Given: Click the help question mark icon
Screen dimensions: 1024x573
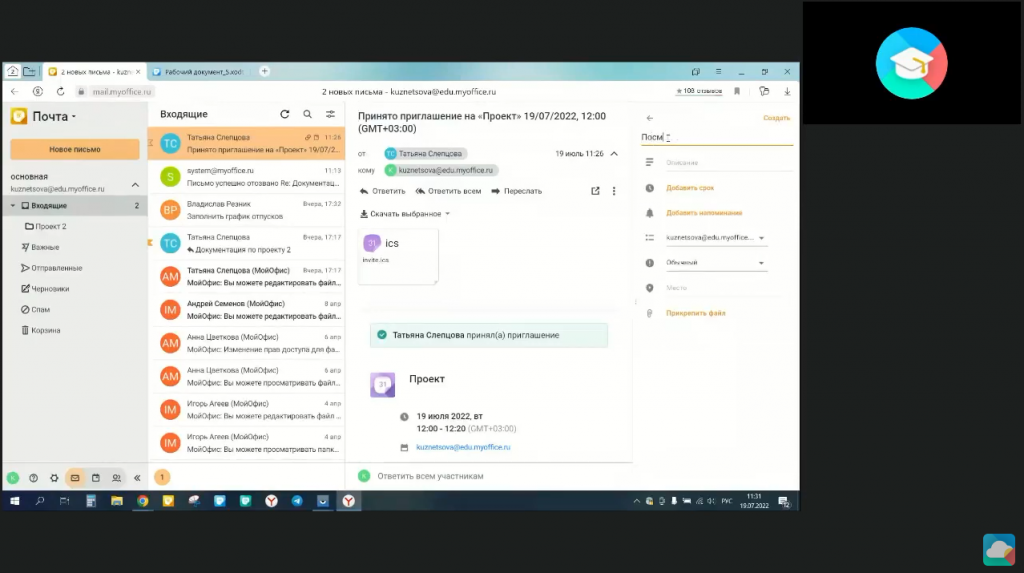Looking at the screenshot, I should [33, 478].
